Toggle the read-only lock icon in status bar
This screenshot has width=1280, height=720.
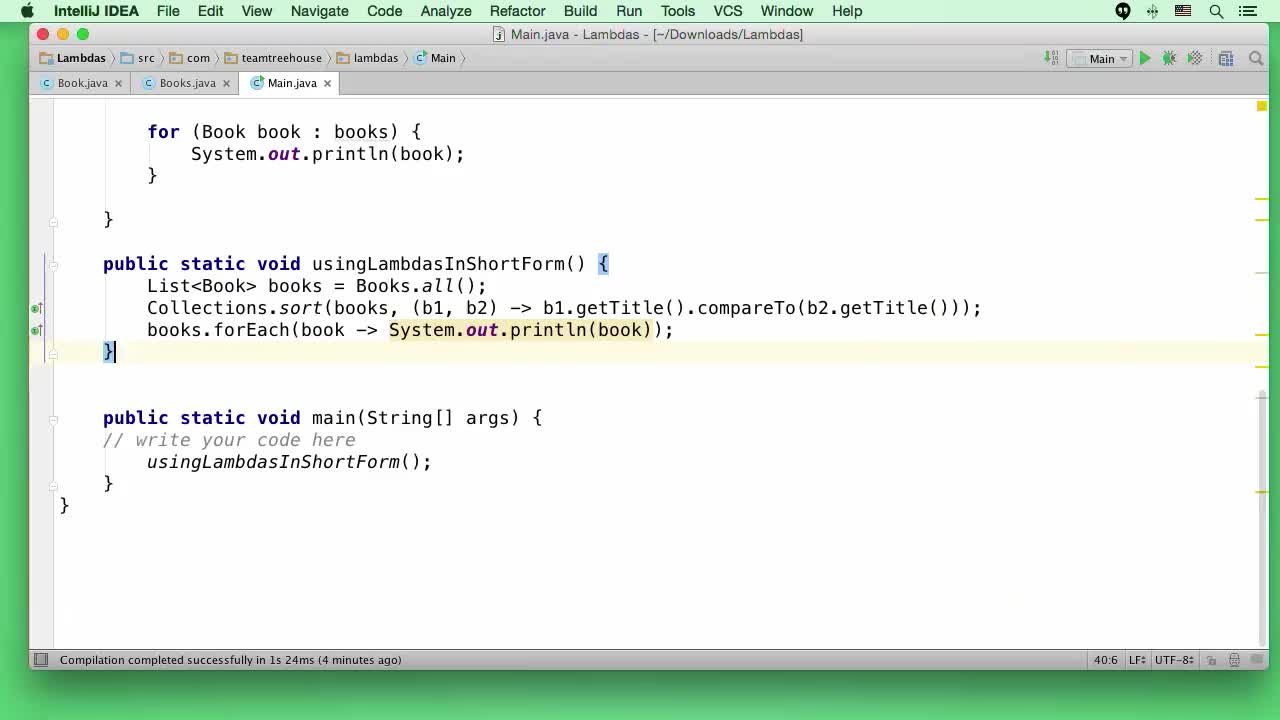click(x=1211, y=660)
